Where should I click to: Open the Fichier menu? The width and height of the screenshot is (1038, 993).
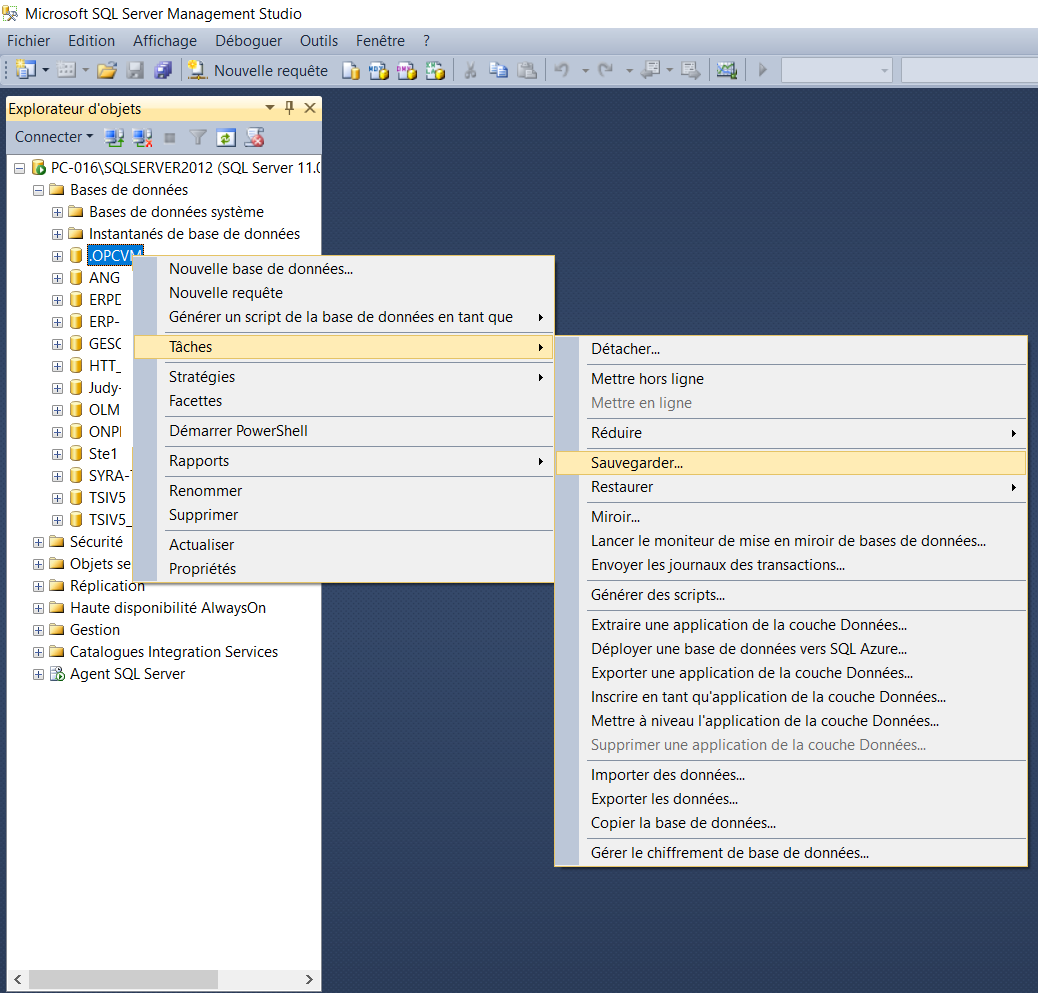[28, 41]
